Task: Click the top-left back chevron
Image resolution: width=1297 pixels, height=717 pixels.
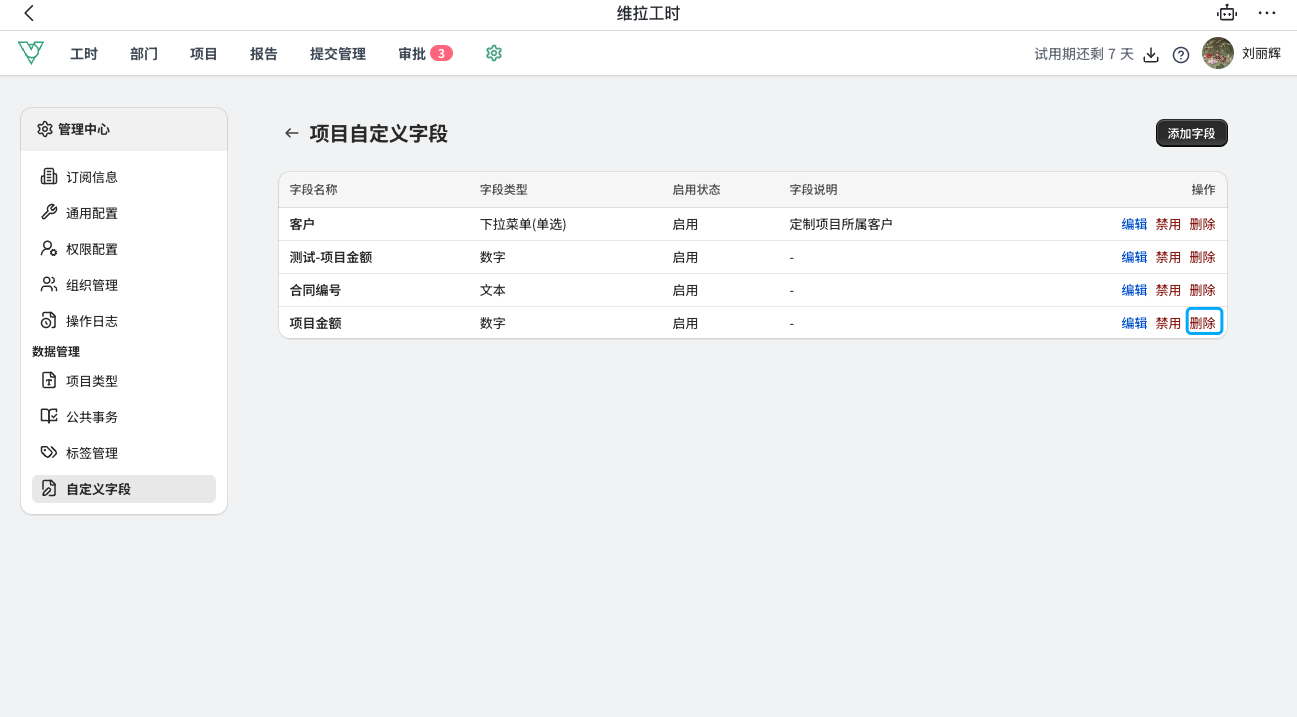Action: tap(29, 13)
